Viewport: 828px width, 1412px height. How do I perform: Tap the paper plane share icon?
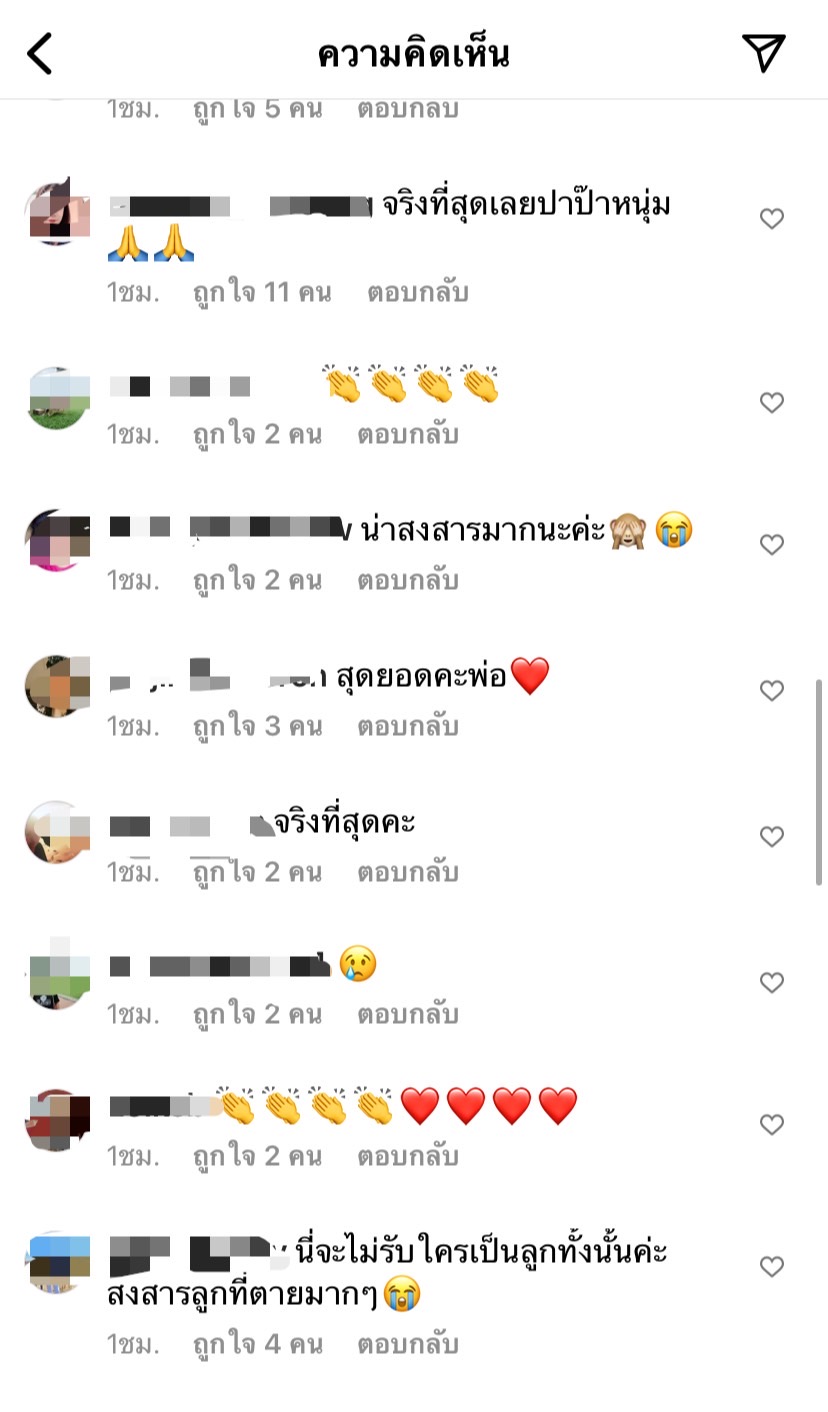point(763,53)
